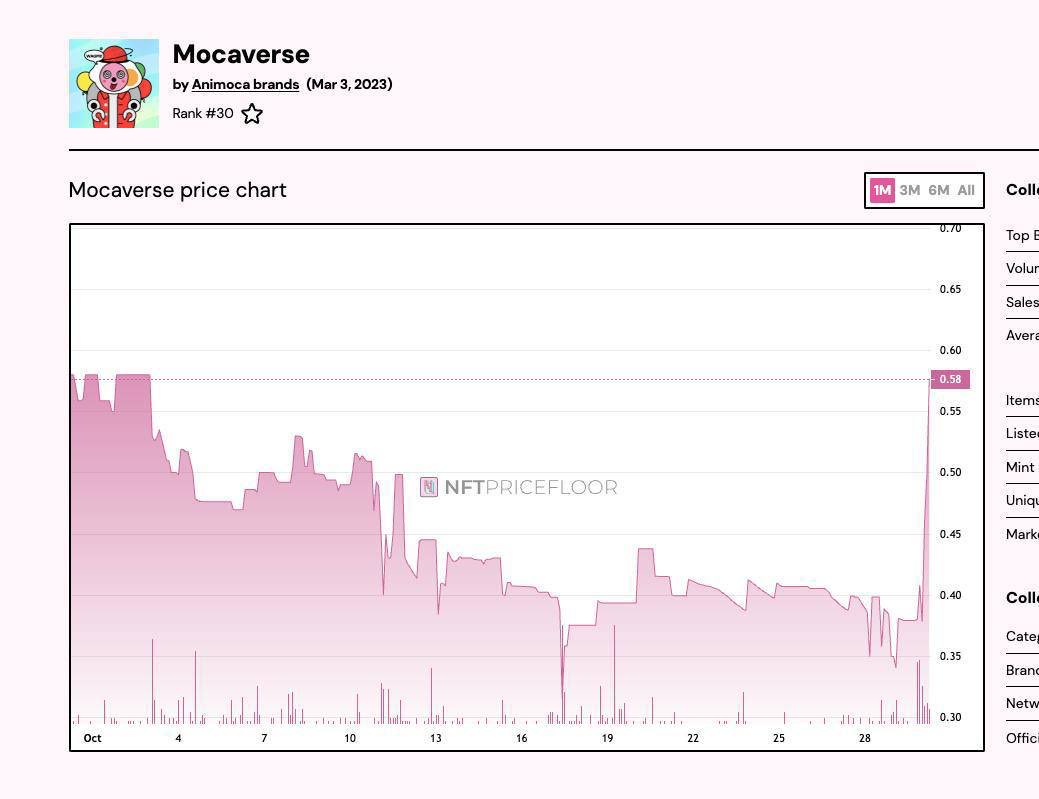
Task: Click the 0.58 current price tag
Action: (950, 379)
